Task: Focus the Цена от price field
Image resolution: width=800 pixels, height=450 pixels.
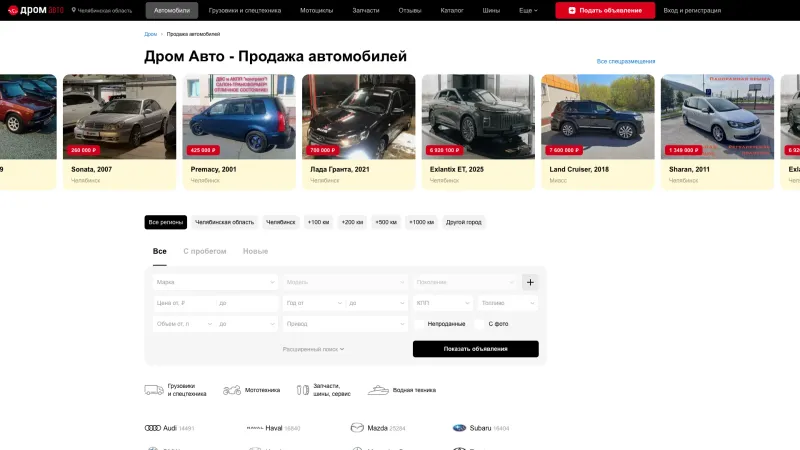Action: (x=184, y=303)
